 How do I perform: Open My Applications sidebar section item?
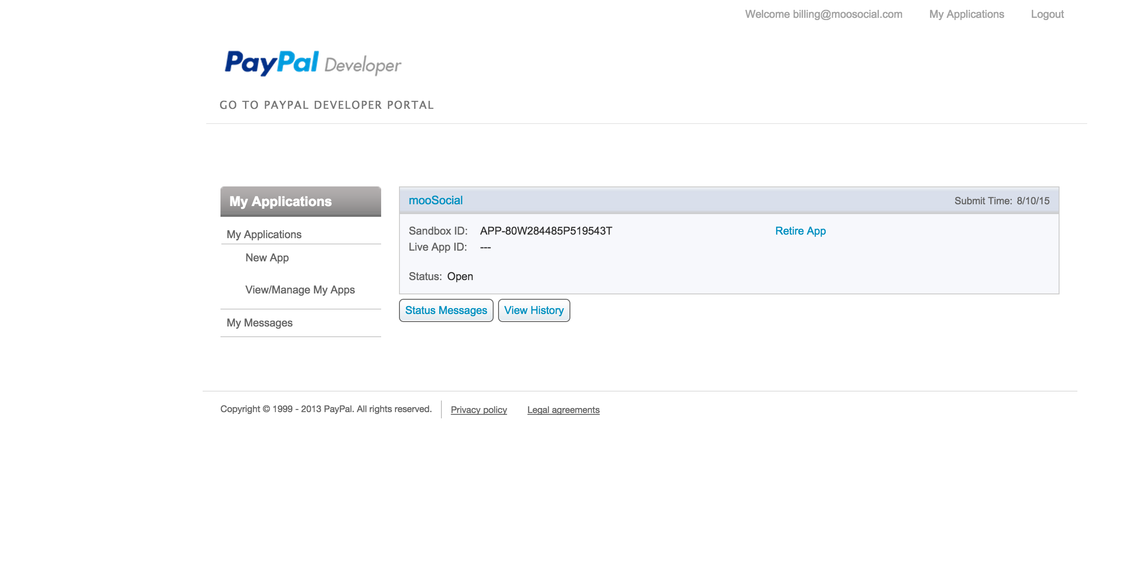tap(264, 235)
